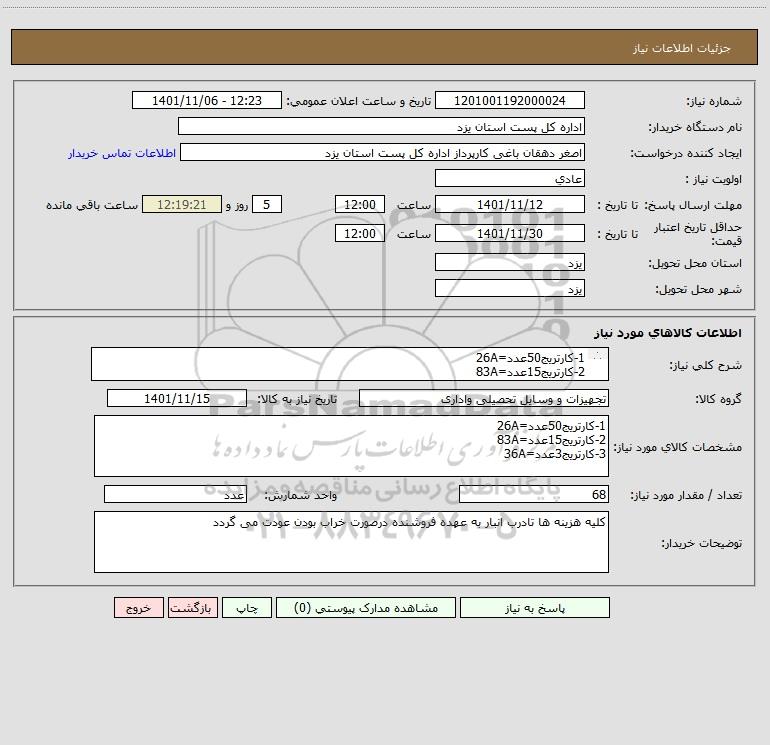Click the نام دستگاه خریدار label

[x=695, y=128]
